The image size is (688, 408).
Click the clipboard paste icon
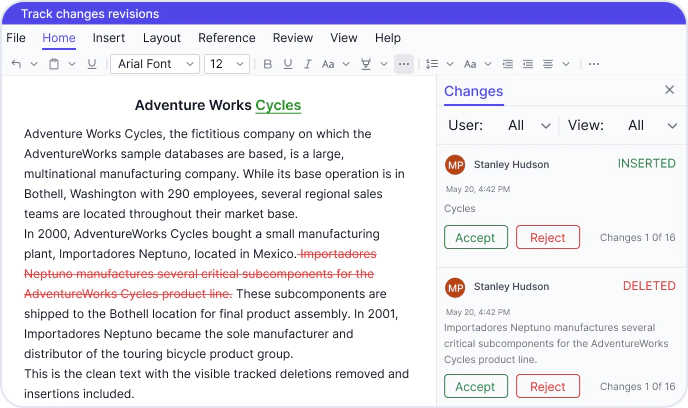(54, 64)
